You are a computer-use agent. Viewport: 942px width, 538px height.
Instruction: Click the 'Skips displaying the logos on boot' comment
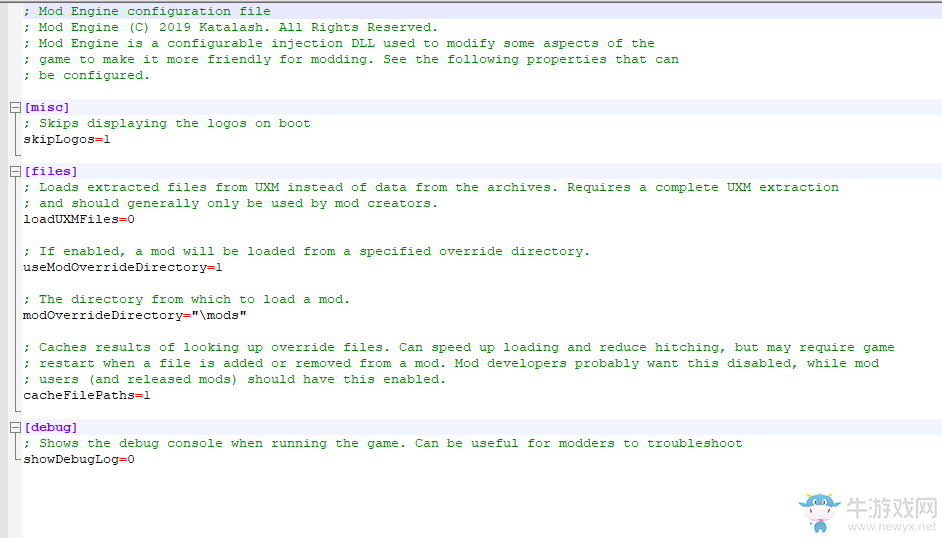167,124
